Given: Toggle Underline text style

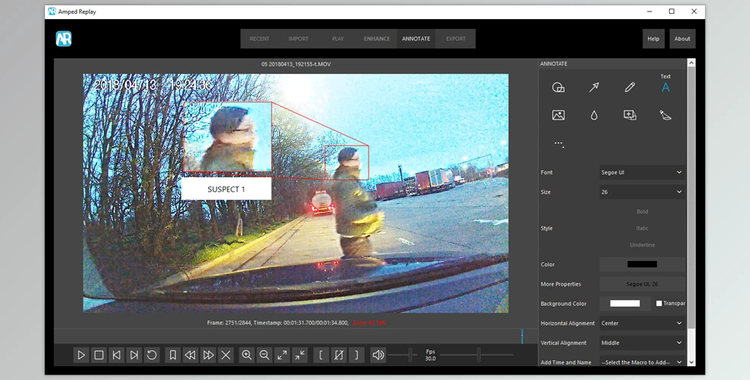Looking at the screenshot, I should (642, 245).
